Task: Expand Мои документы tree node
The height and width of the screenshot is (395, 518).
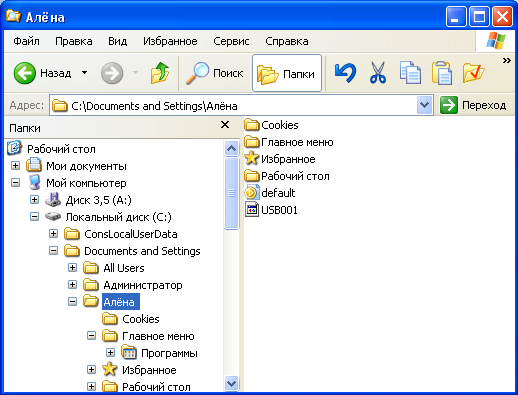Action: click(x=15, y=165)
